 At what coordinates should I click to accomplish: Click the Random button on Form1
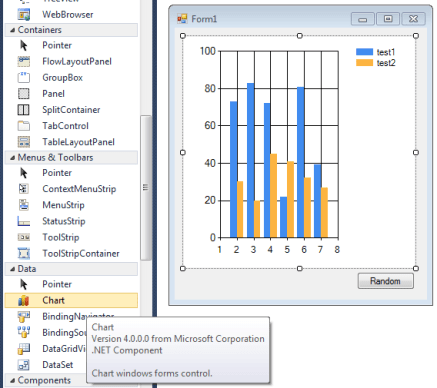tap(386, 281)
